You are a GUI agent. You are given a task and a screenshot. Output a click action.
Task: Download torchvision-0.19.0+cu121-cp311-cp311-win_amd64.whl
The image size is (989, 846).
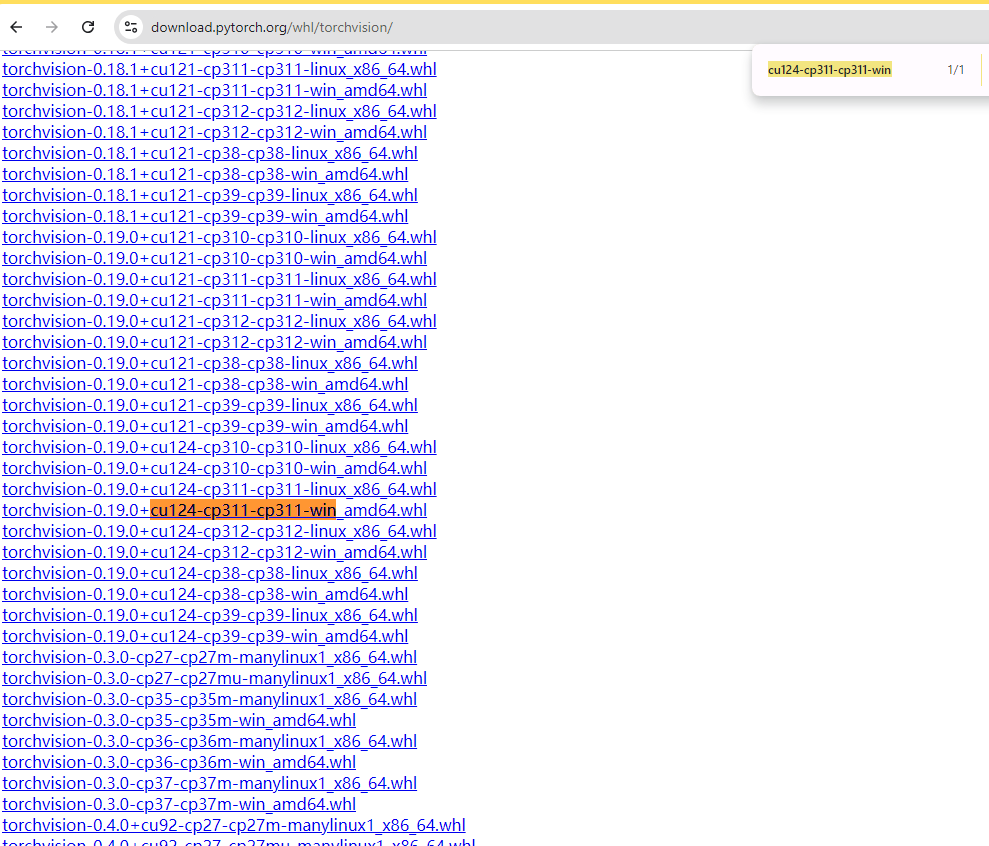click(x=214, y=300)
